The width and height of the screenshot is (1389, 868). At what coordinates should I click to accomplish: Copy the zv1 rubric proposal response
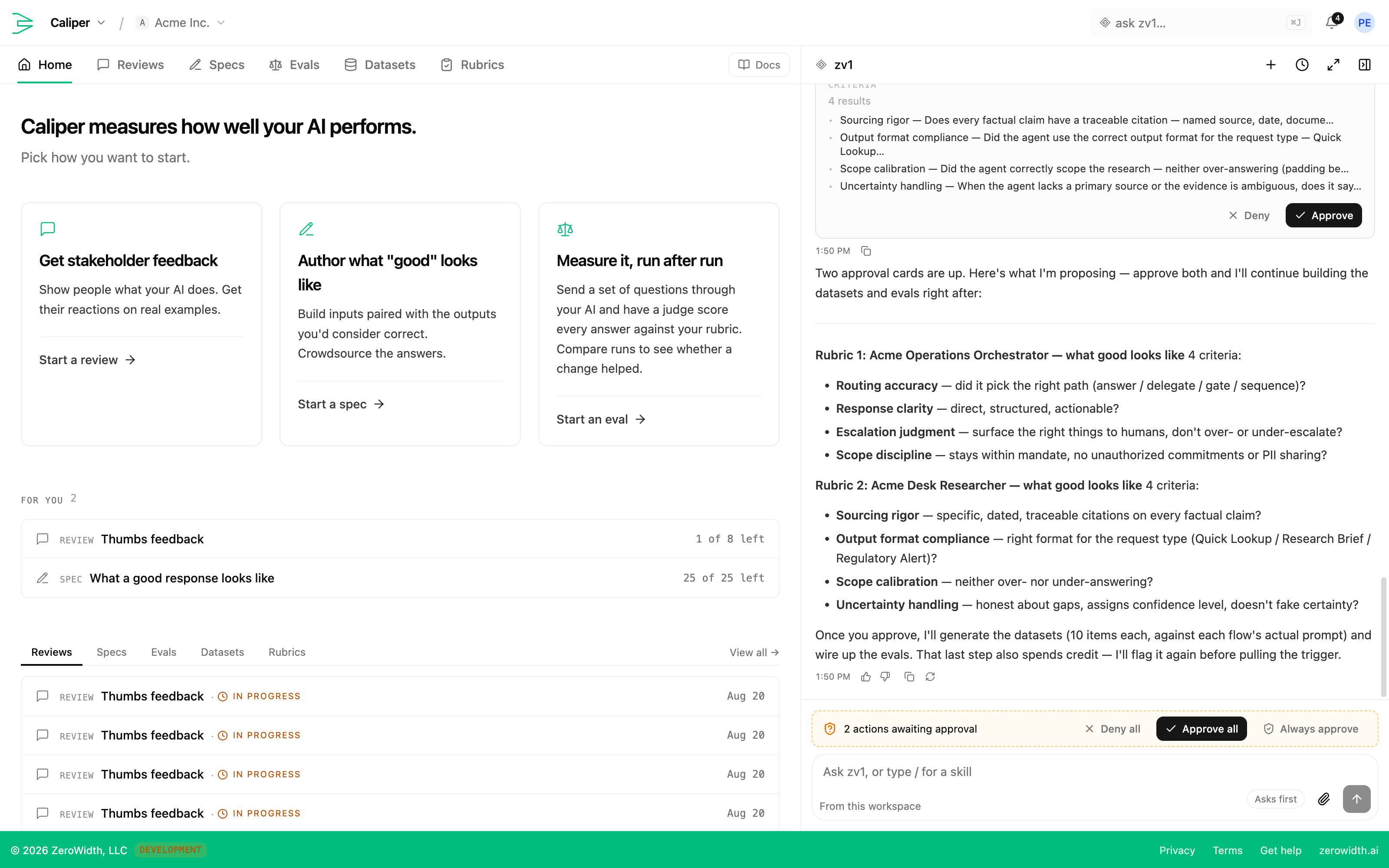pos(909,677)
